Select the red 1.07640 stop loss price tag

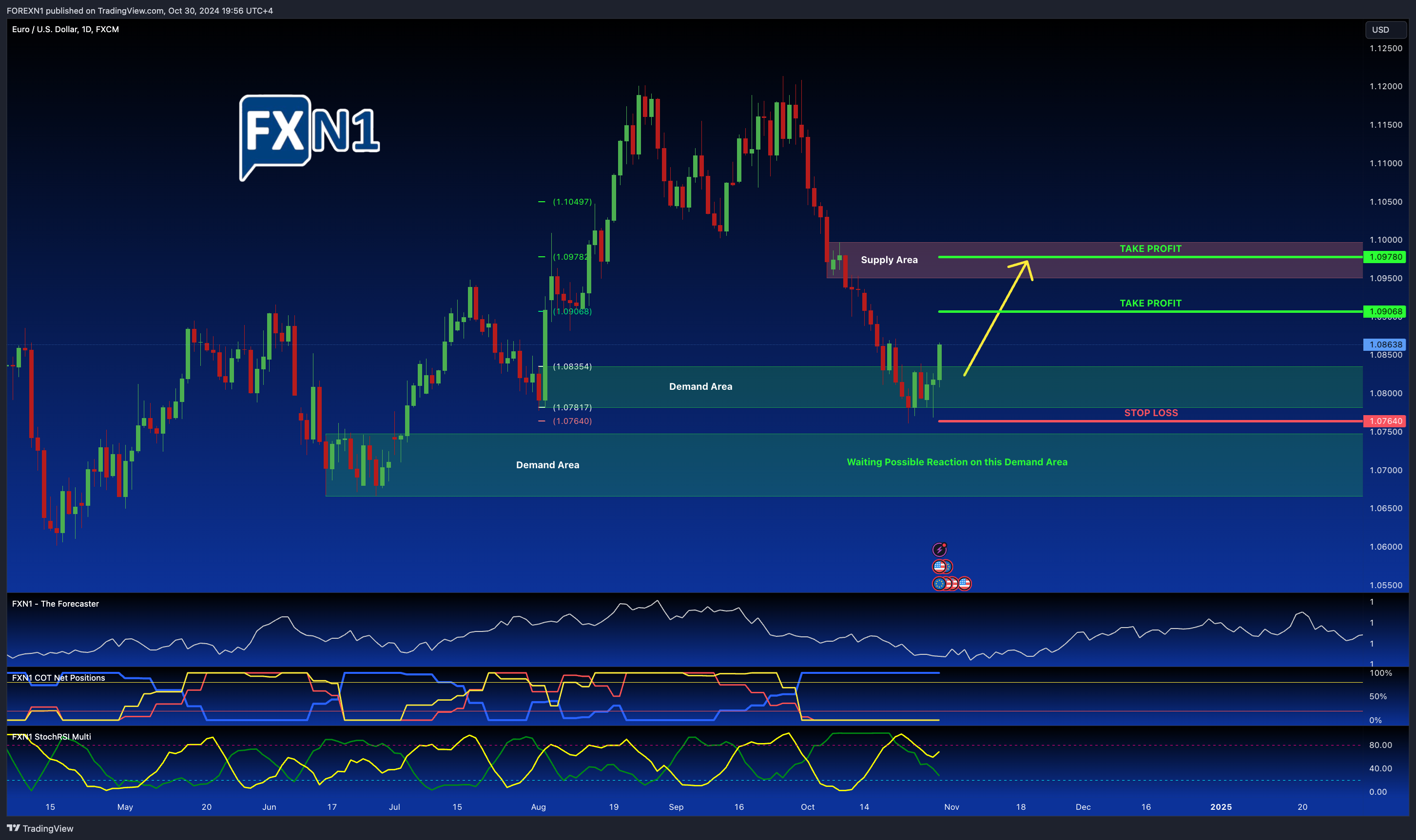(1385, 420)
